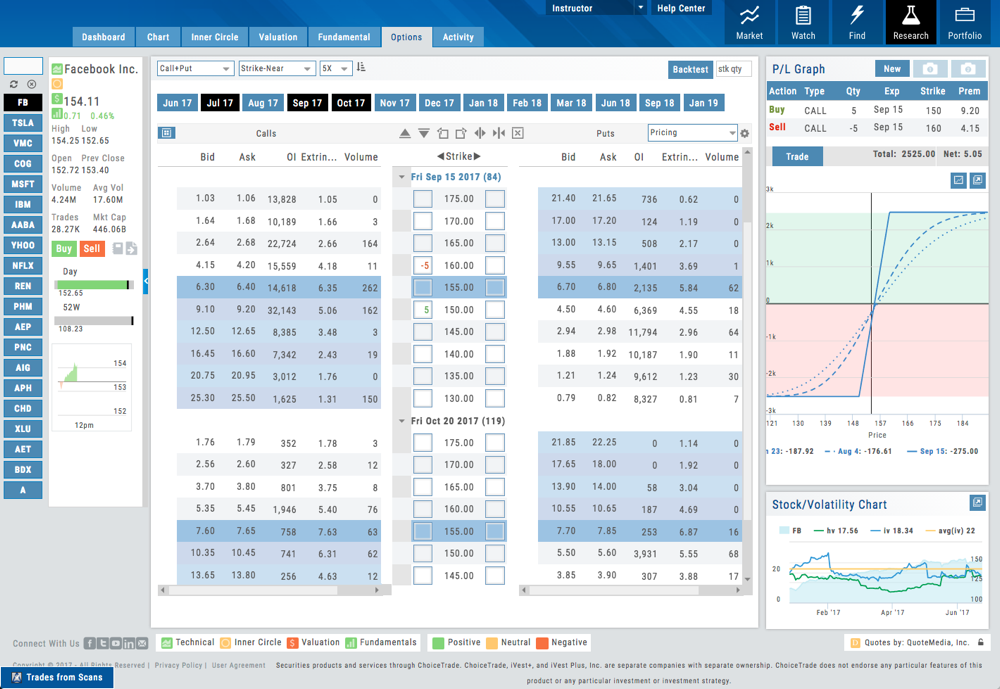Click the chart view icon above P/L graph
Screen dimensions: 1000x689
pos(959,181)
